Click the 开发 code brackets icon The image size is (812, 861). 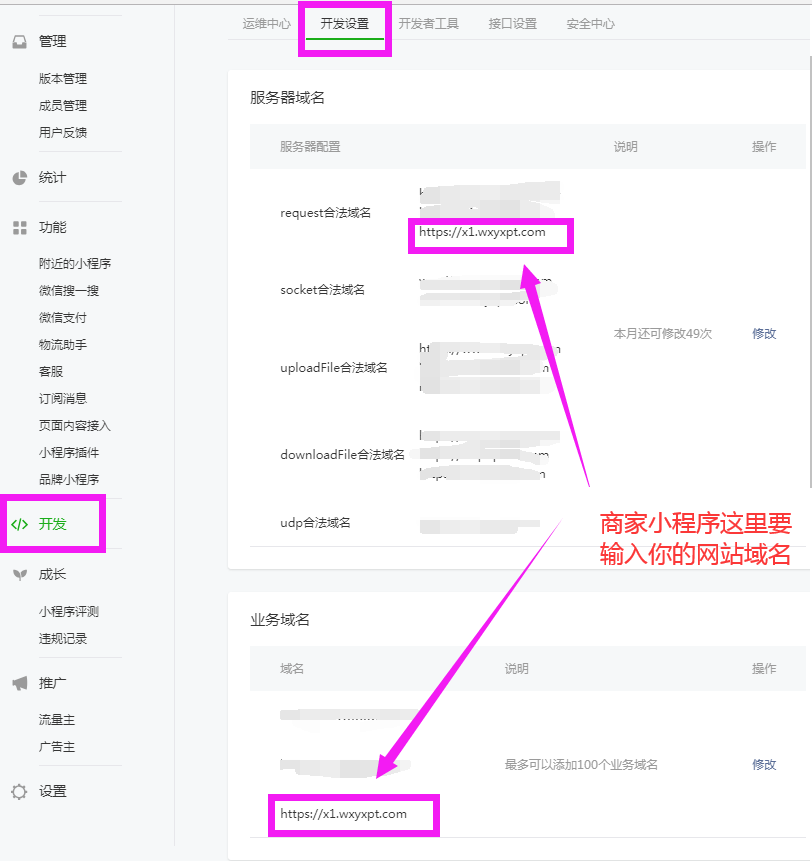19,524
